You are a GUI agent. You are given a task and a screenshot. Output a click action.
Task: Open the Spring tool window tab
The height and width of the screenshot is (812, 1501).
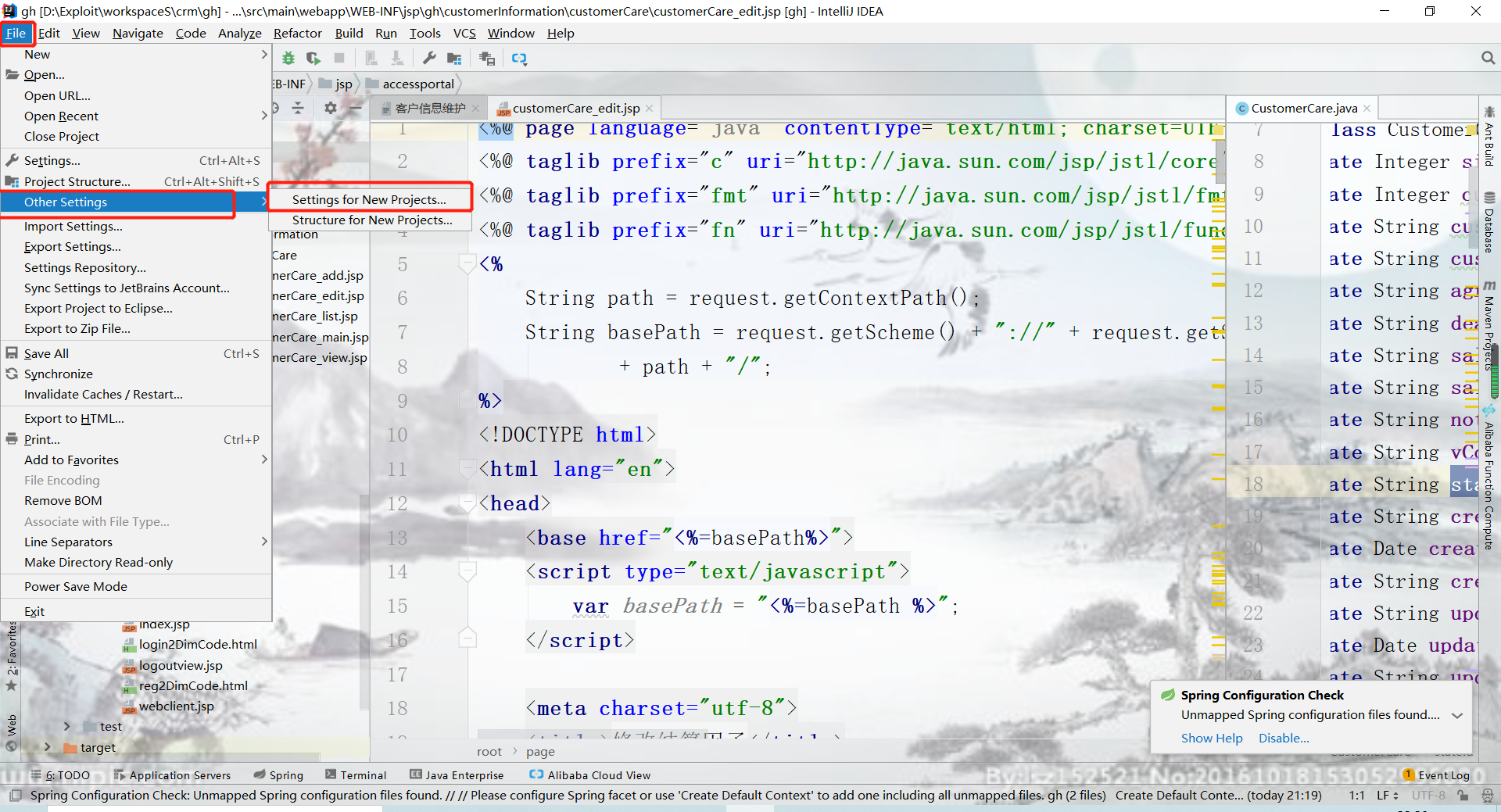point(278,775)
